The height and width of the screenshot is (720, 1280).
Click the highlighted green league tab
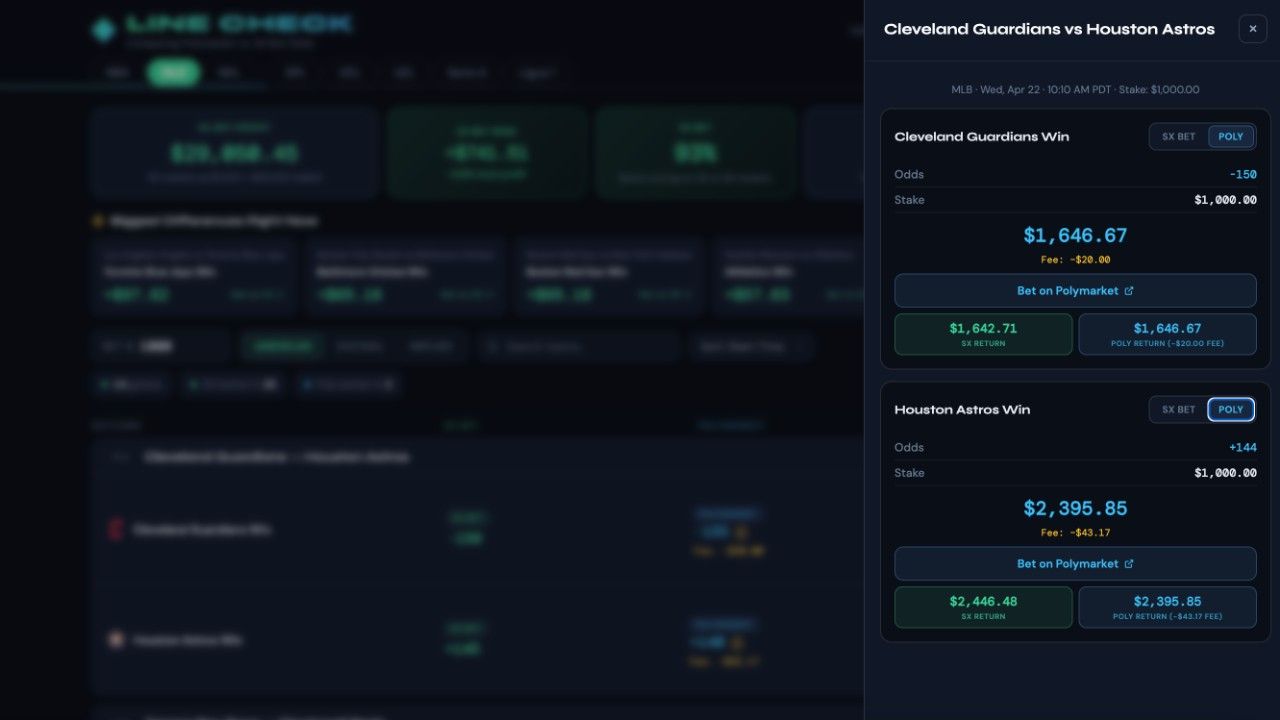click(173, 73)
